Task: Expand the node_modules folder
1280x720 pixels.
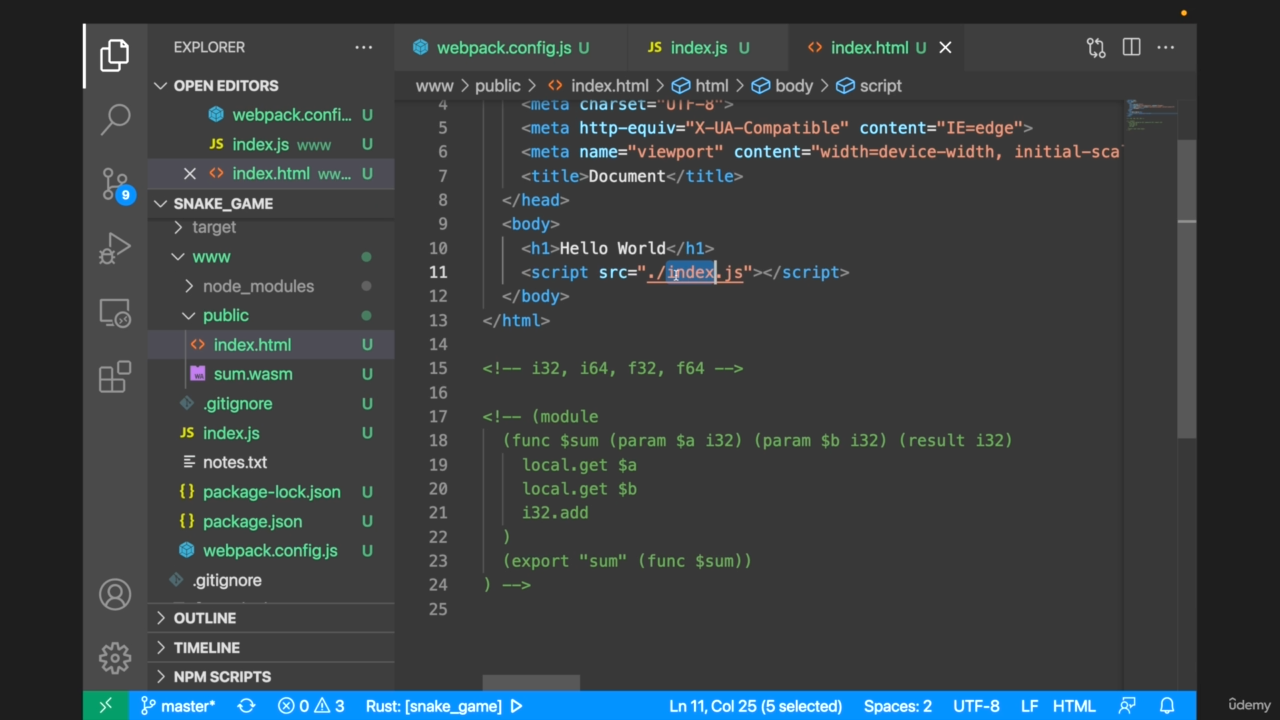Action: (x=258, y=286)
